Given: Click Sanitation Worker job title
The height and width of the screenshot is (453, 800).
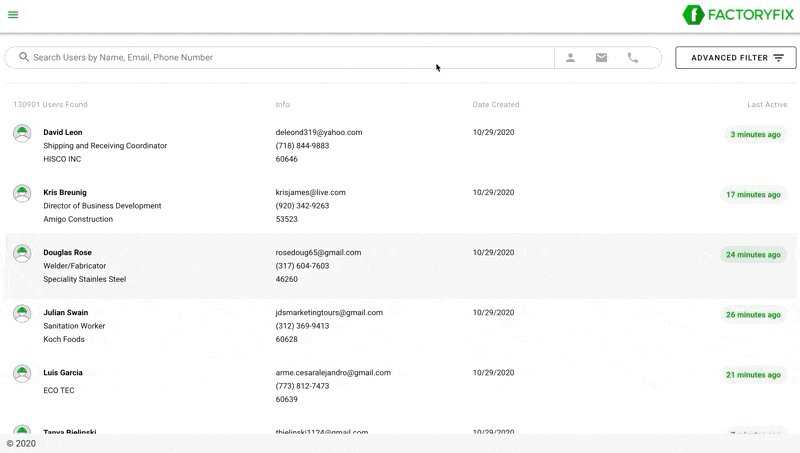Looking at the screenshot, I should coord(74,325).
